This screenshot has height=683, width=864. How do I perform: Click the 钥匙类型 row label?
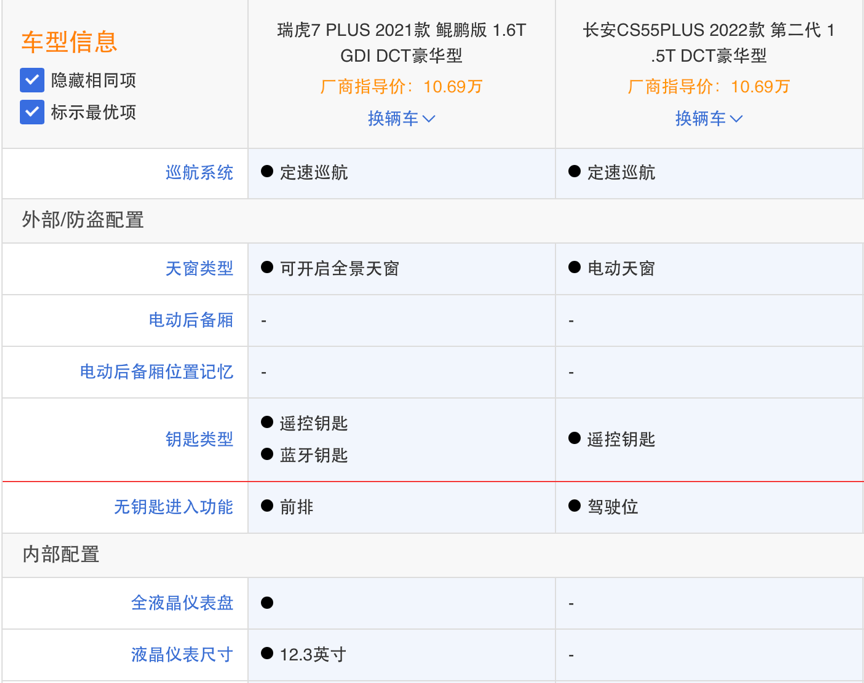point(199,439)
